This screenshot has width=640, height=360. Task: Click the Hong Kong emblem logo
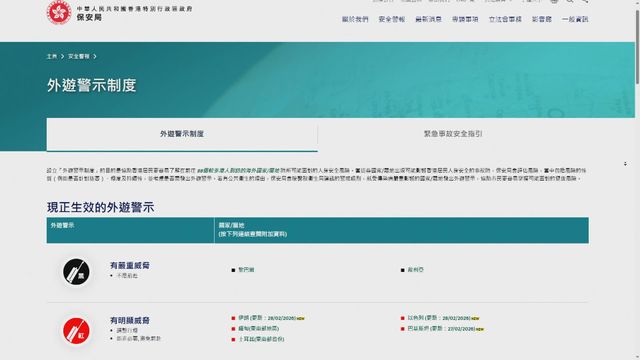(x=59, y=12)
